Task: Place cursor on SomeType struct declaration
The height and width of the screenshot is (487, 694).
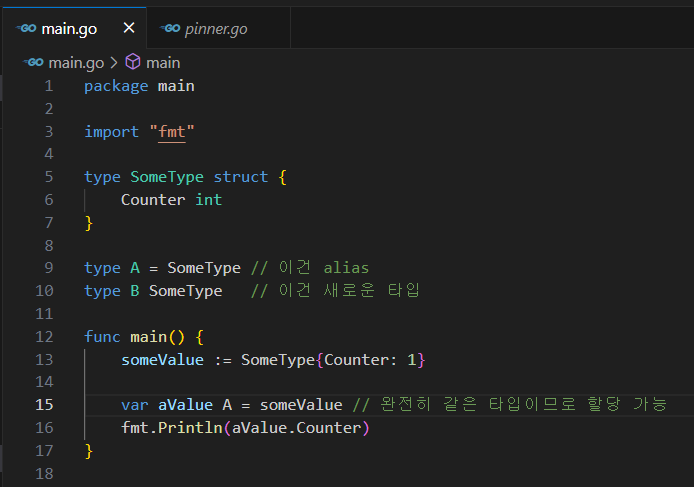Action: tap(167, 177)
